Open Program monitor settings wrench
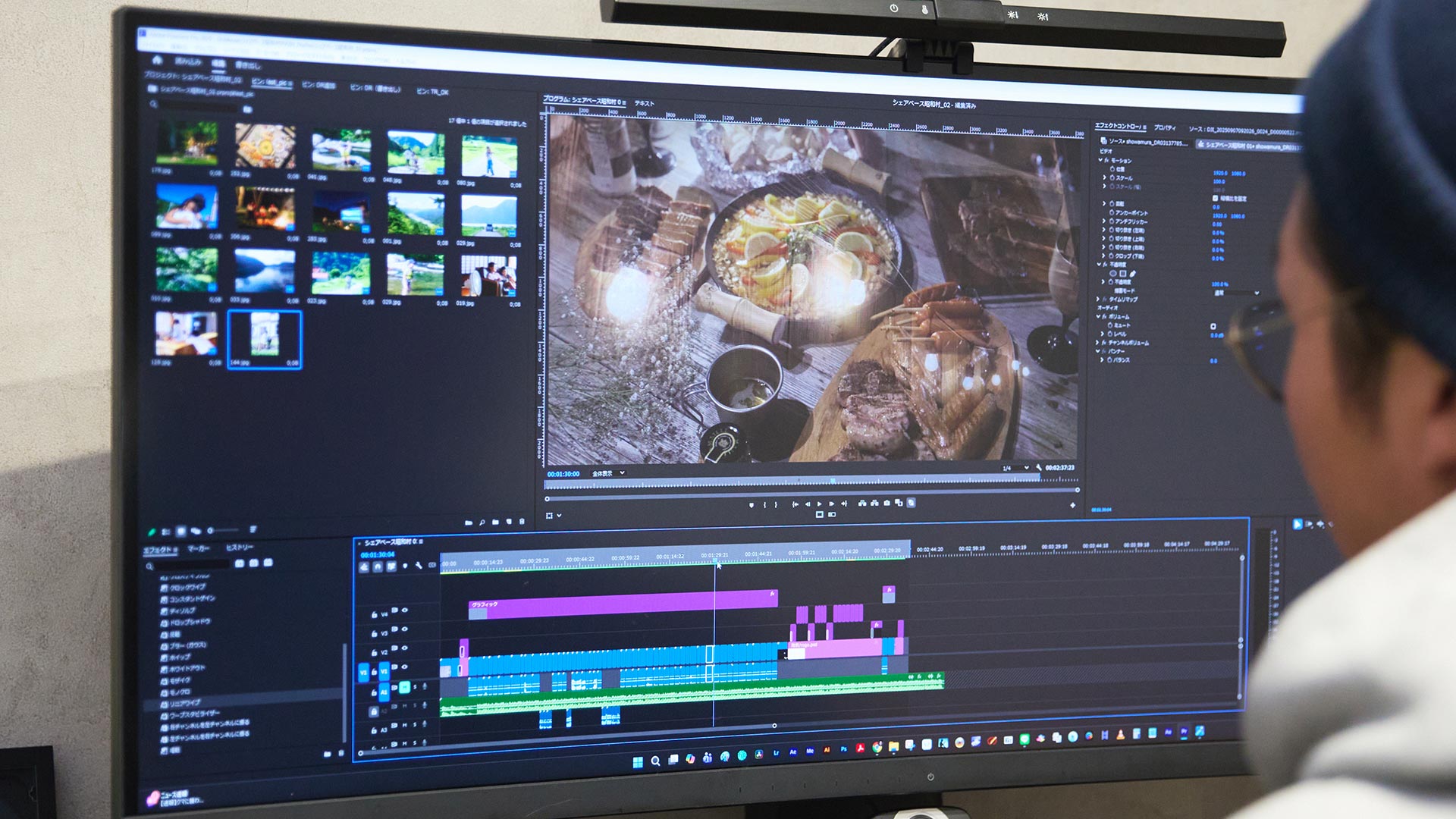 1038,468
